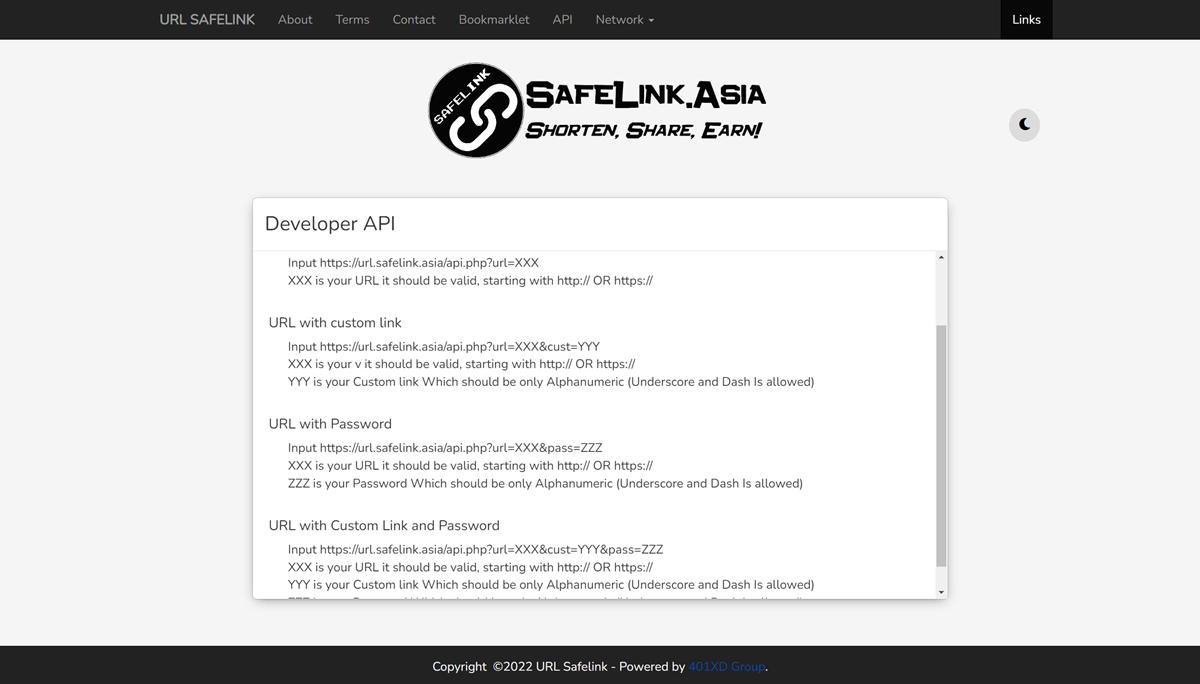Click the 'URL with Password' heading
This screenshot has height=684, width=1200.
[x=330, y=424]
